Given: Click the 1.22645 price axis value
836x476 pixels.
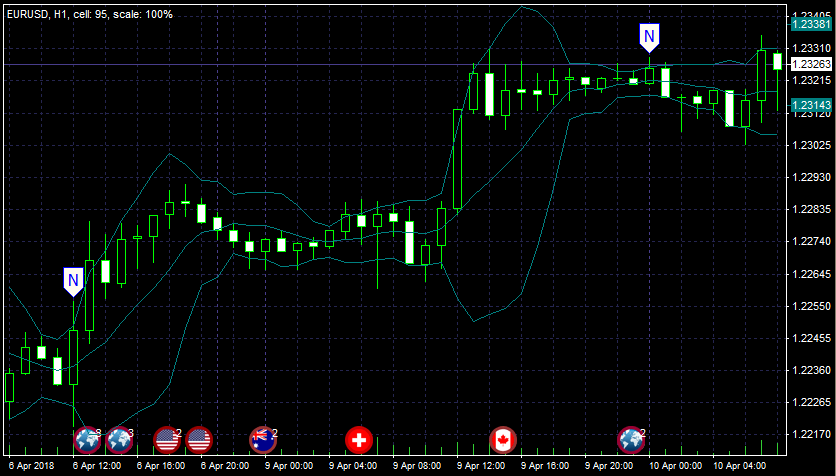Looking at the screenshot, I should click(811, 274).
